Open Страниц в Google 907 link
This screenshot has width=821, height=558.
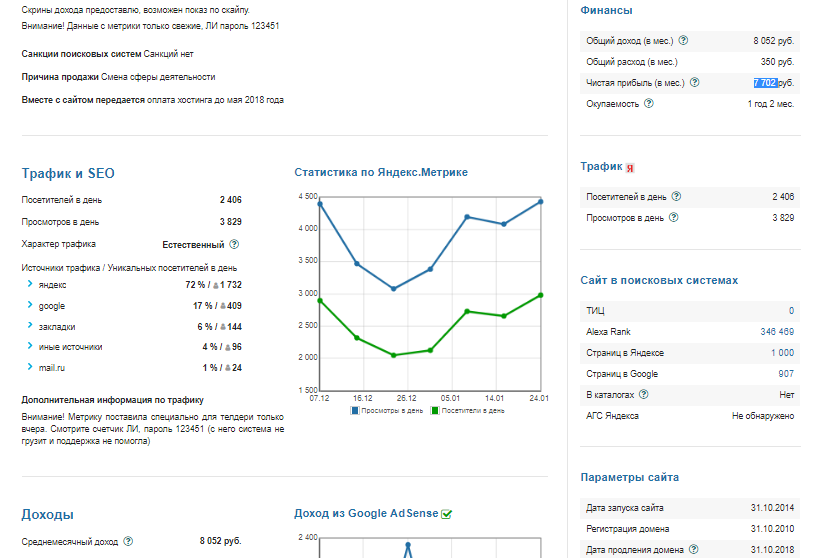click(785, 374)
